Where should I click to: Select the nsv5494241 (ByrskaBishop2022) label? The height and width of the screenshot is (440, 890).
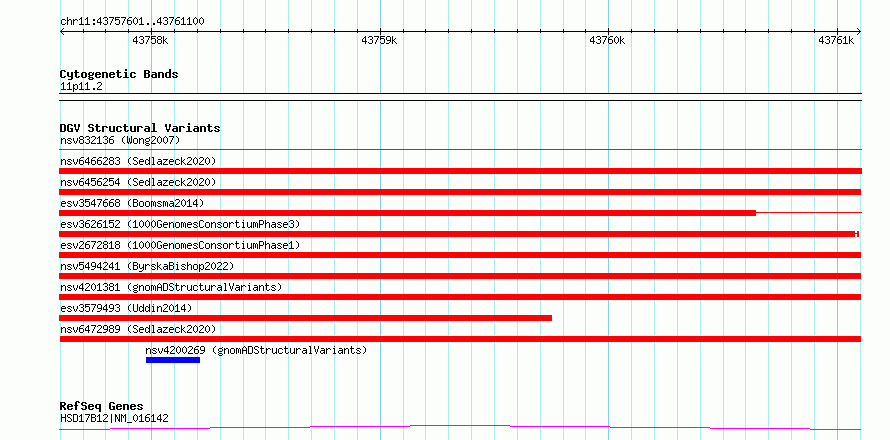coord(147,266)
